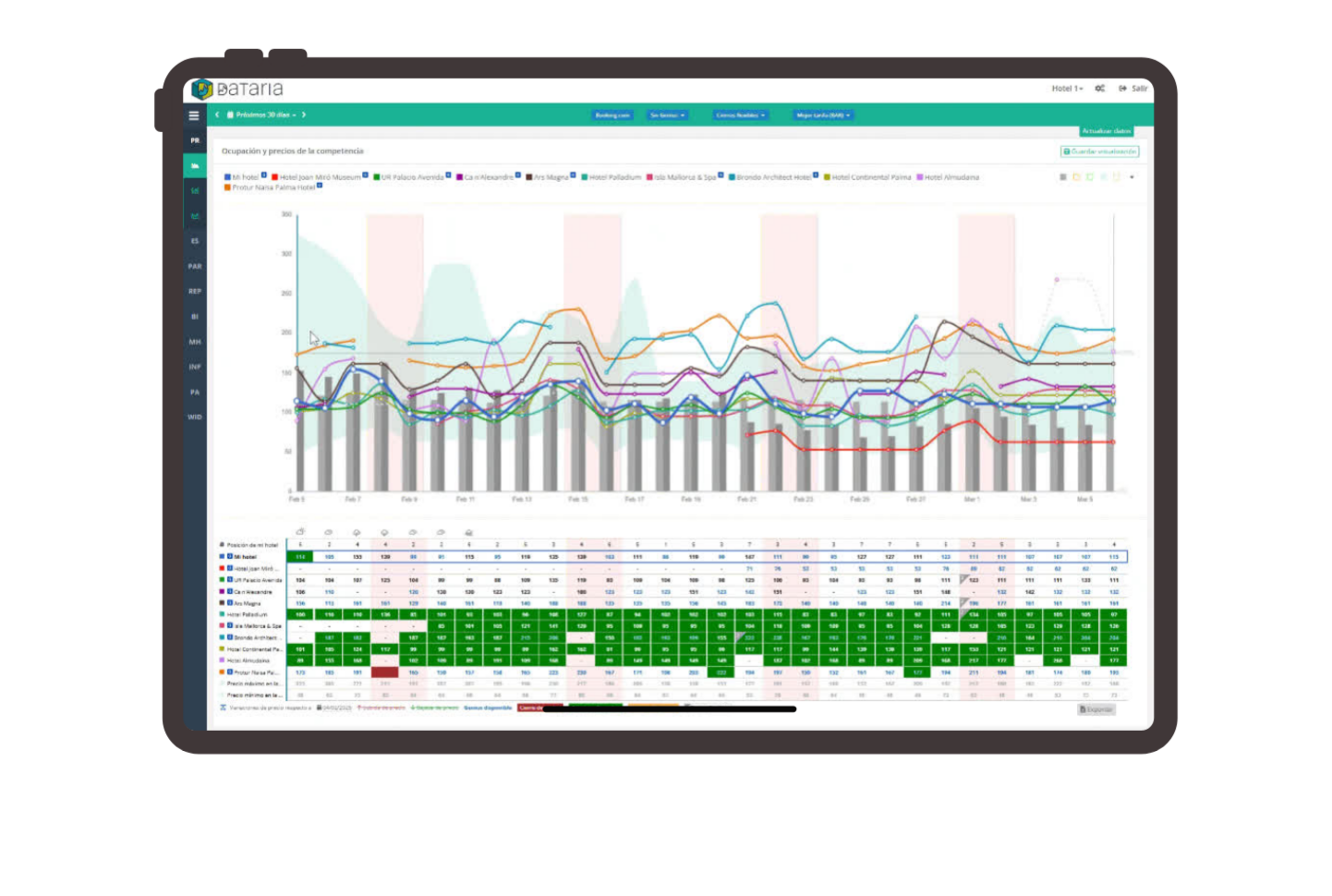Toggle Mi hotel series in chart legend
Screen dimensions: 1332x896
click(241, 177)
